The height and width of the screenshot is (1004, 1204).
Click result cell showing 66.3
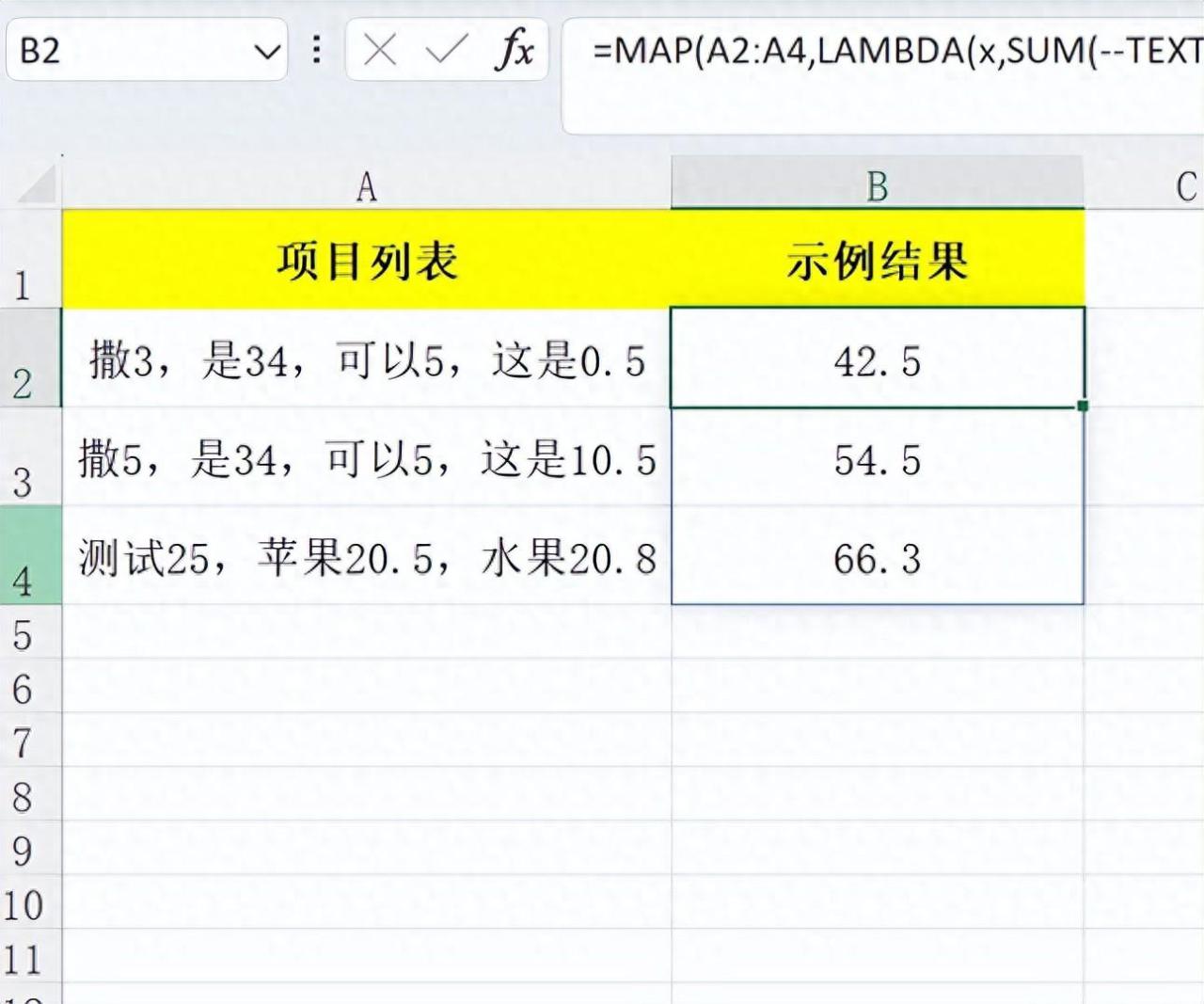tap(878, 555)
